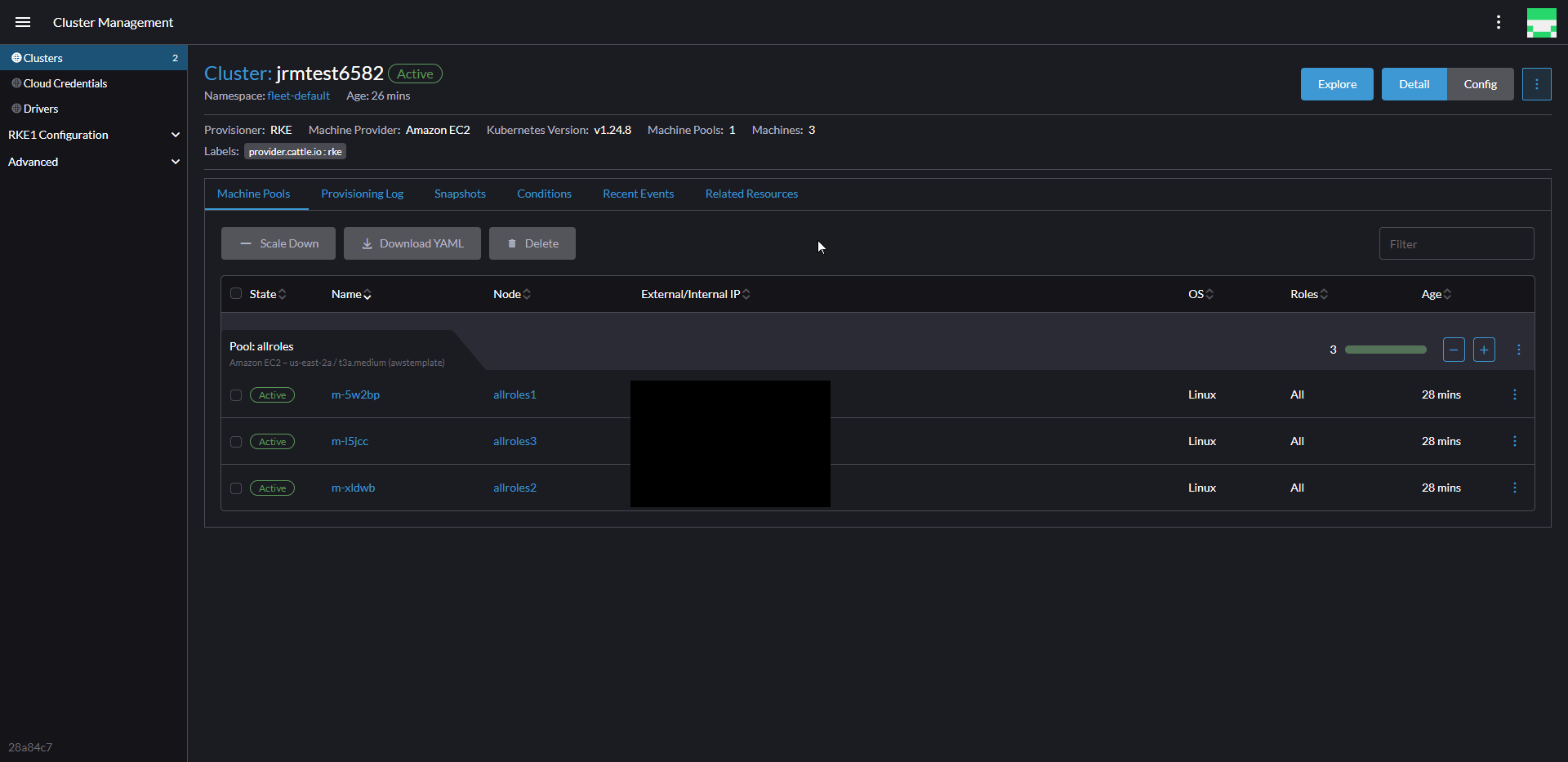The height and width of the screenshot is (762, 1568).
Task: Click the user avatar in the top right corner
Action: click(x=1542, y=22)
